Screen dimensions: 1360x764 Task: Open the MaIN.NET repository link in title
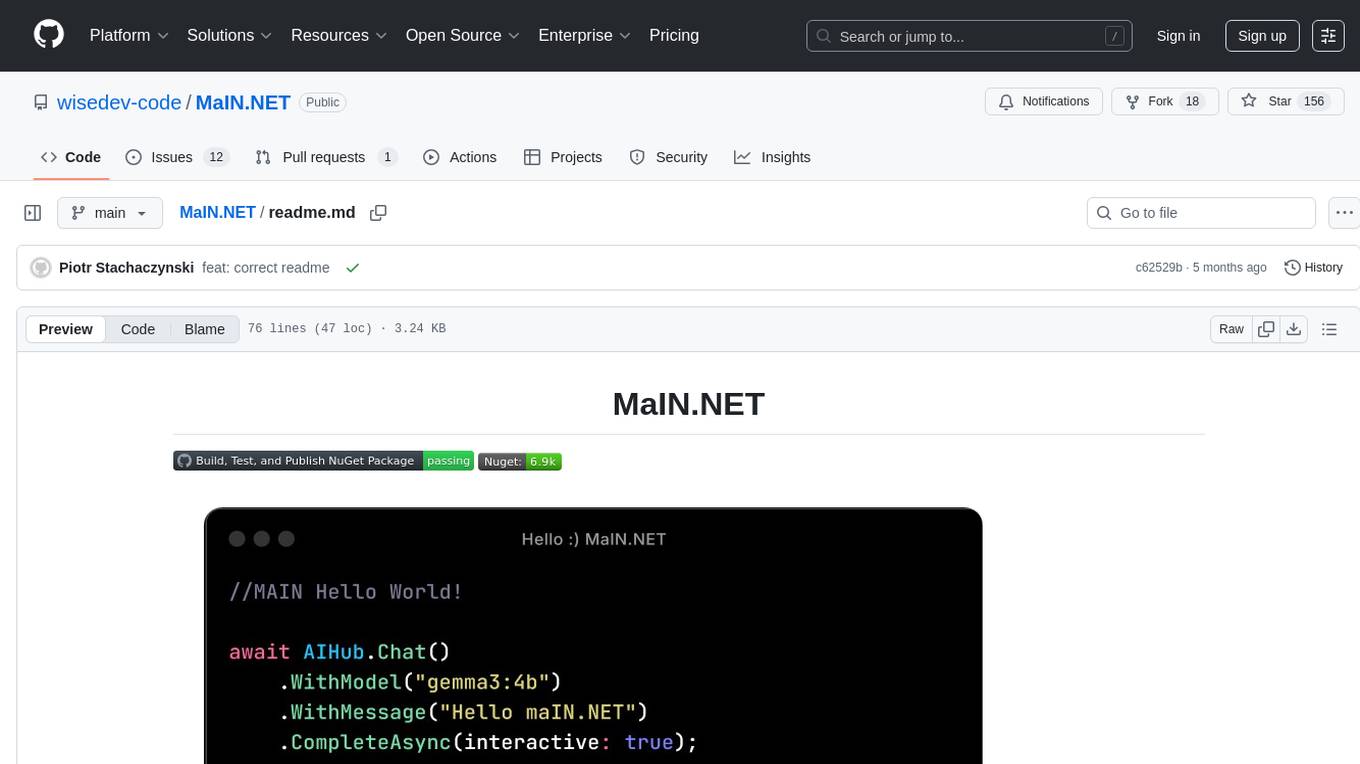tap(243, 102)
